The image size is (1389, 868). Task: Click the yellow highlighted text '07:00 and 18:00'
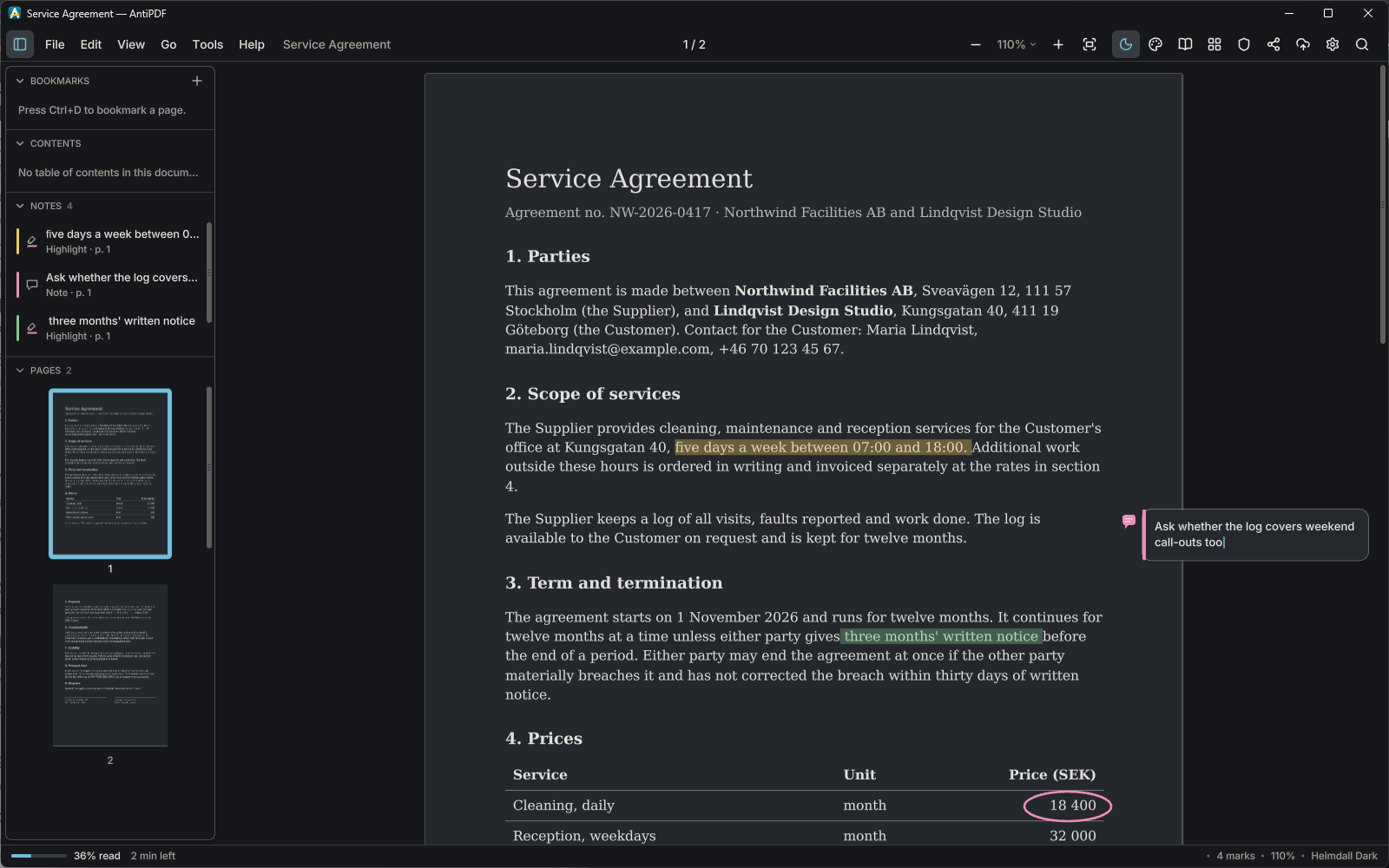[x=909, y=448]
